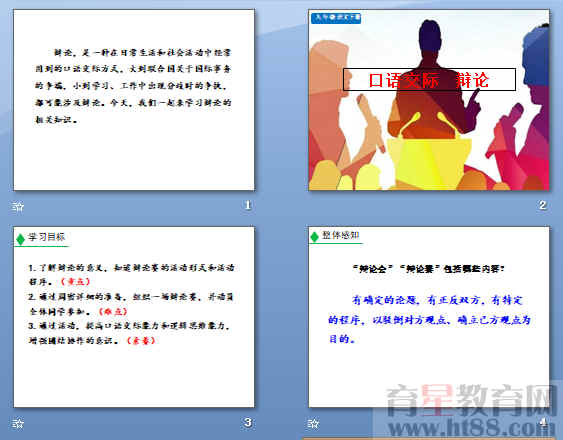This screenshot has height=440, width=563.
Task: Click the red (素养) label on slide 3
Action: (x=141, y=341)
